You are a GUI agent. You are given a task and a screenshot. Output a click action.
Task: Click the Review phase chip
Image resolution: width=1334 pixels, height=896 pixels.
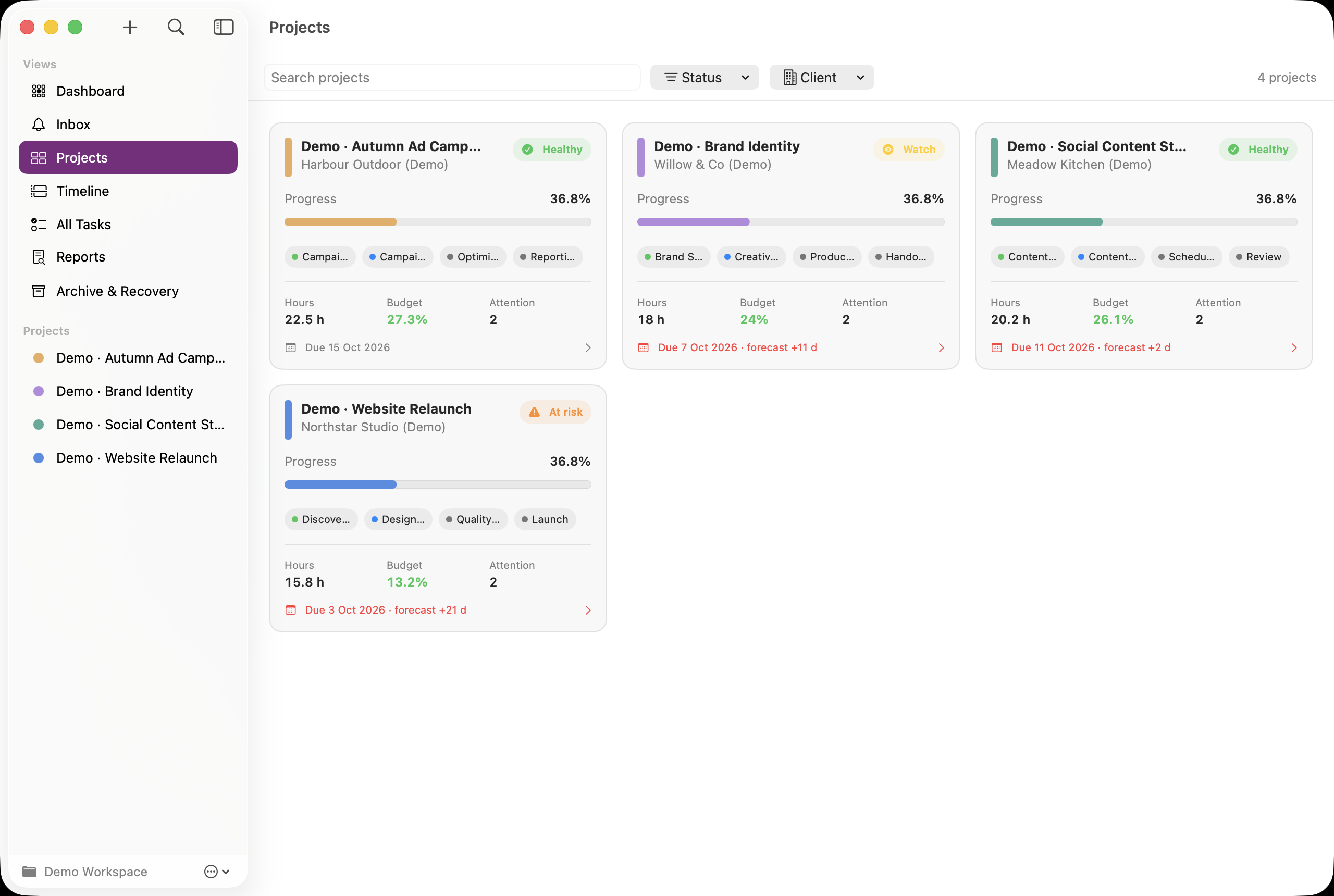(x=1258, y=257)
